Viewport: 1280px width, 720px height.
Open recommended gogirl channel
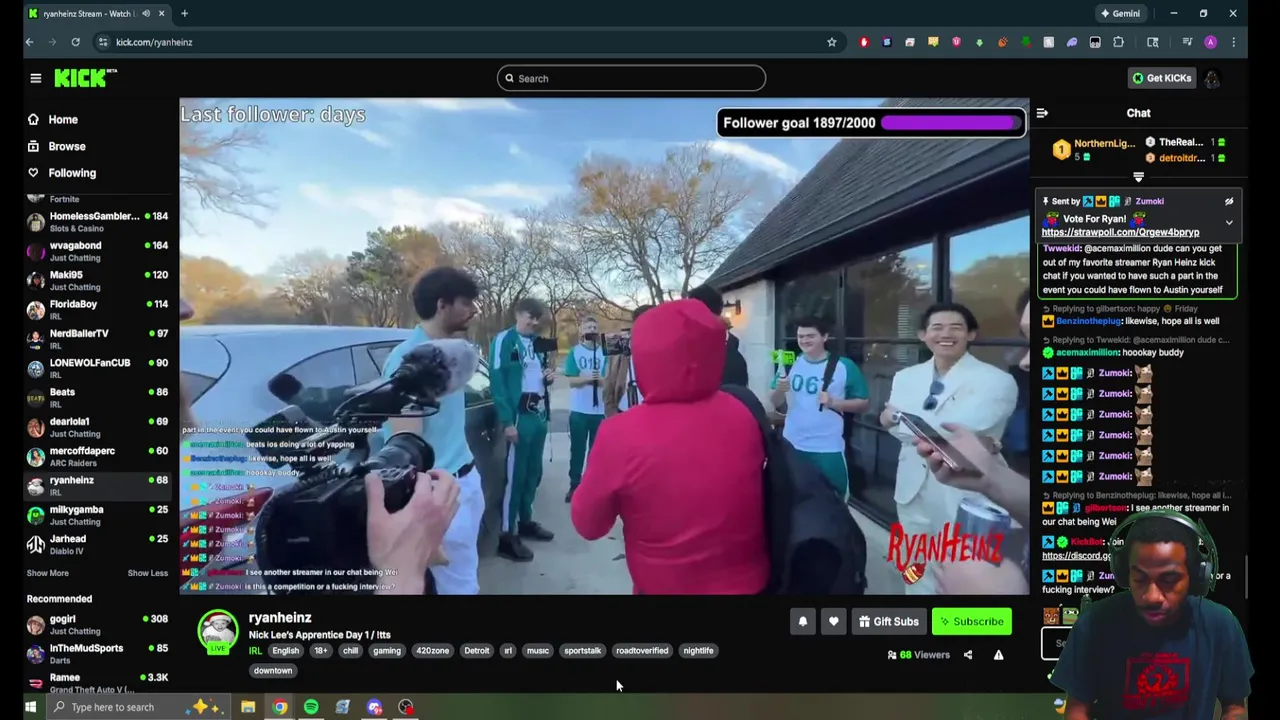pos(97,625)
